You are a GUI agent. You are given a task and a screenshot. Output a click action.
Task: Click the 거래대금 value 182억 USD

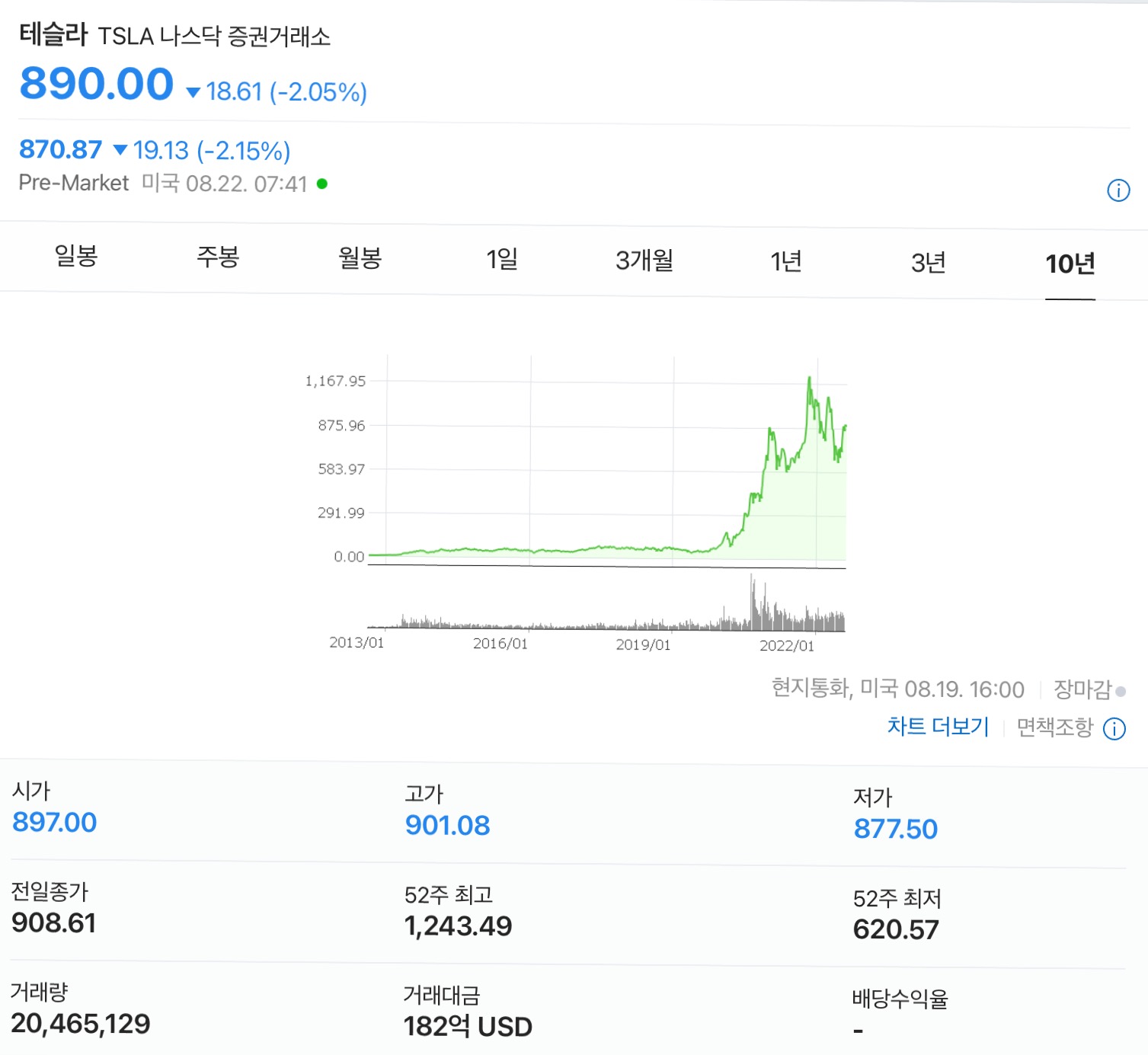click(468, 1027)
